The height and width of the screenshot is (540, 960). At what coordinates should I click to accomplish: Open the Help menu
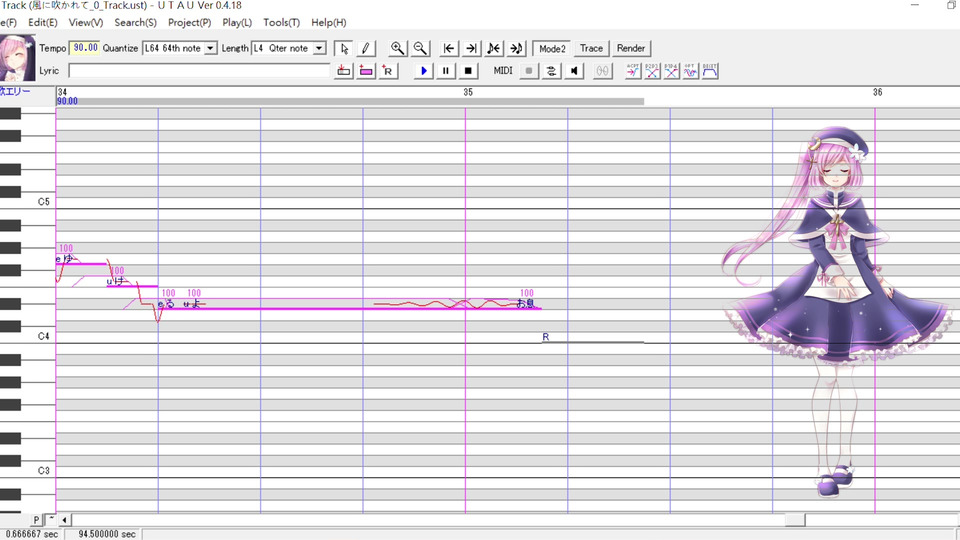329,23
